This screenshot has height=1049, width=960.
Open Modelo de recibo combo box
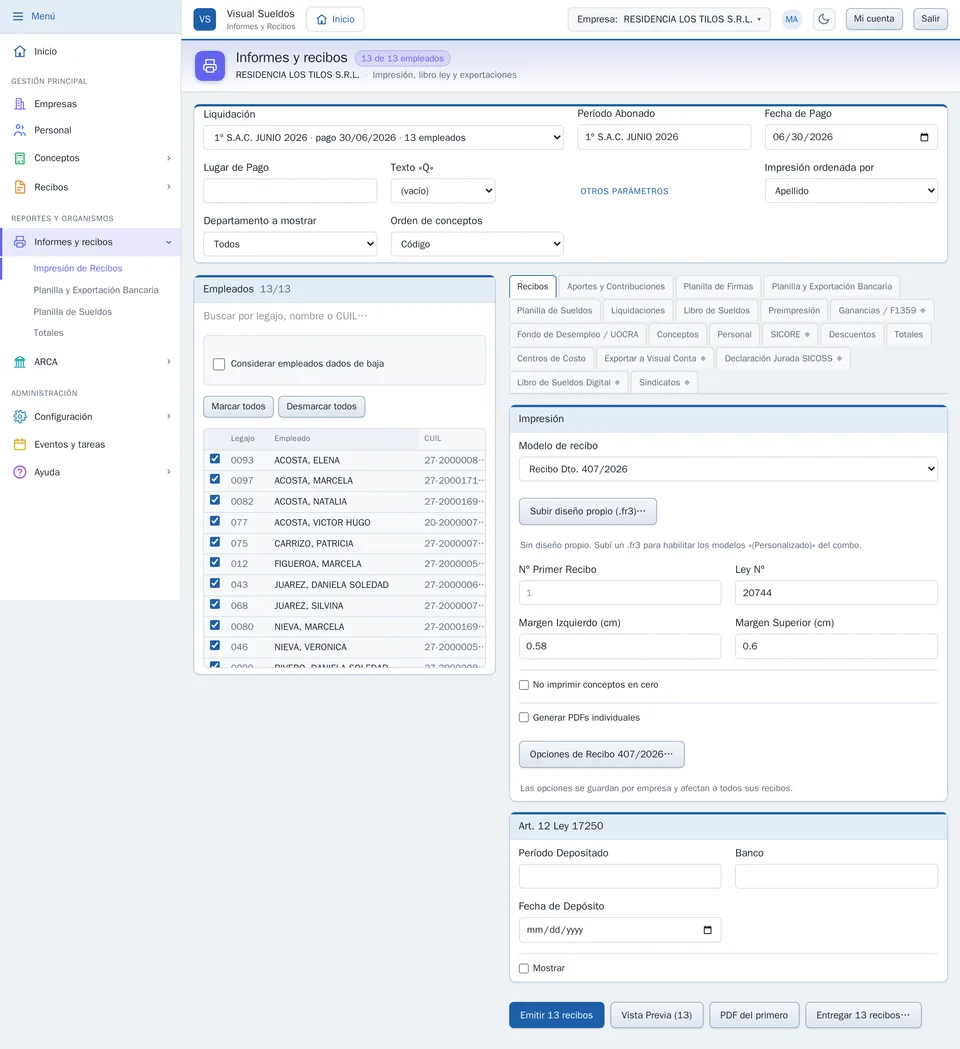pos(728,469)
